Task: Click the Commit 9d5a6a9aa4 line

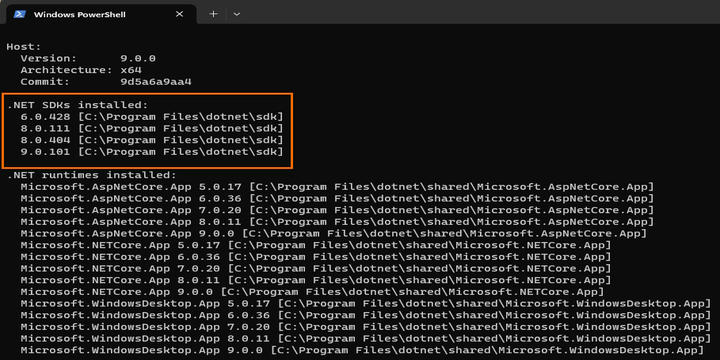Action: tap(106, 82)
